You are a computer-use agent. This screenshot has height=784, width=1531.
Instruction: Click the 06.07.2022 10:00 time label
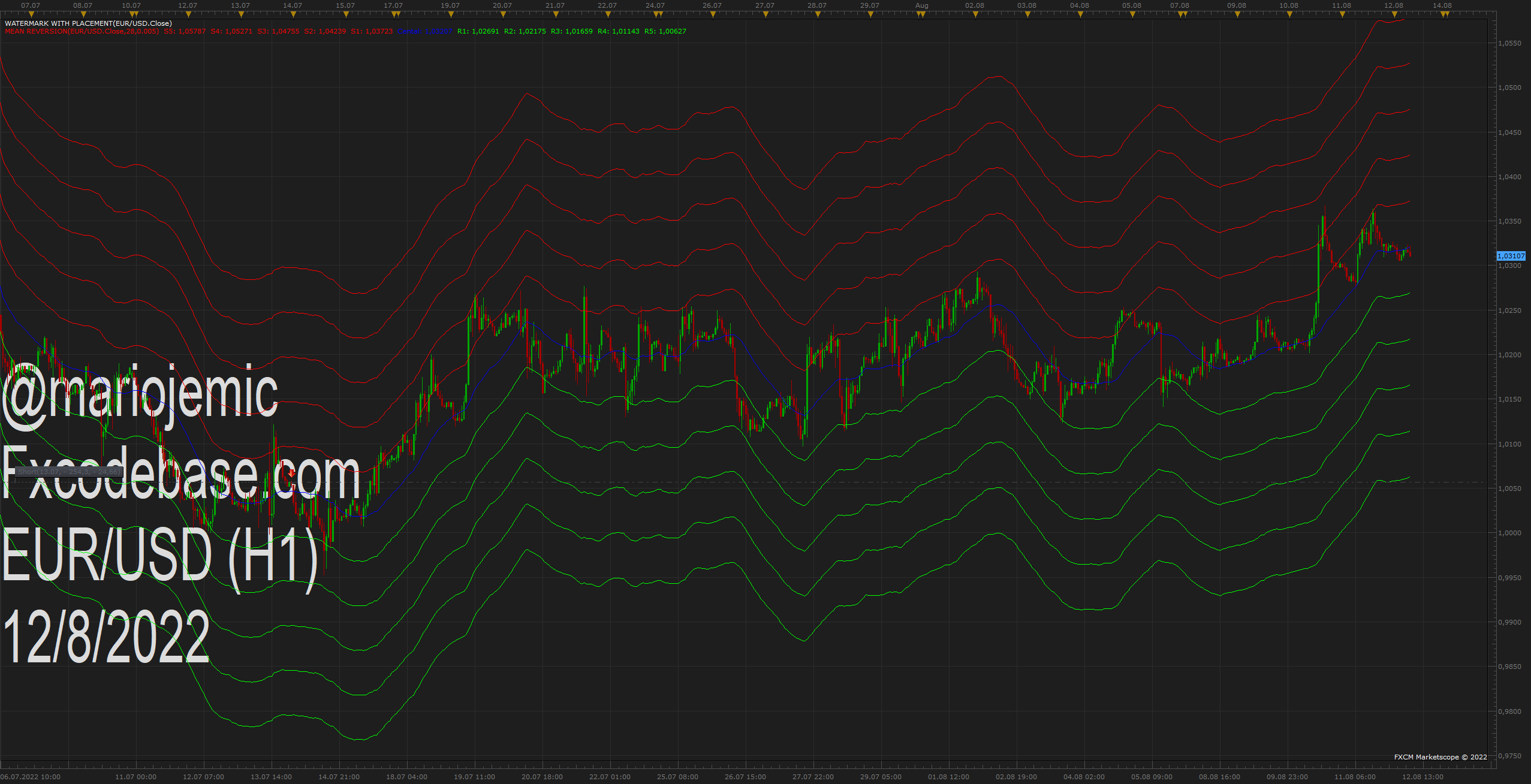tap(31, 777)
